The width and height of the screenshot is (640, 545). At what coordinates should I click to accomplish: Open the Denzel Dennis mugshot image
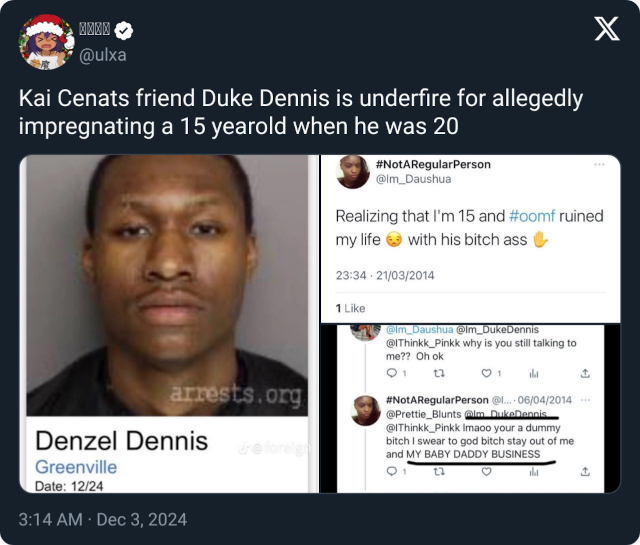[x=167, y=285]
